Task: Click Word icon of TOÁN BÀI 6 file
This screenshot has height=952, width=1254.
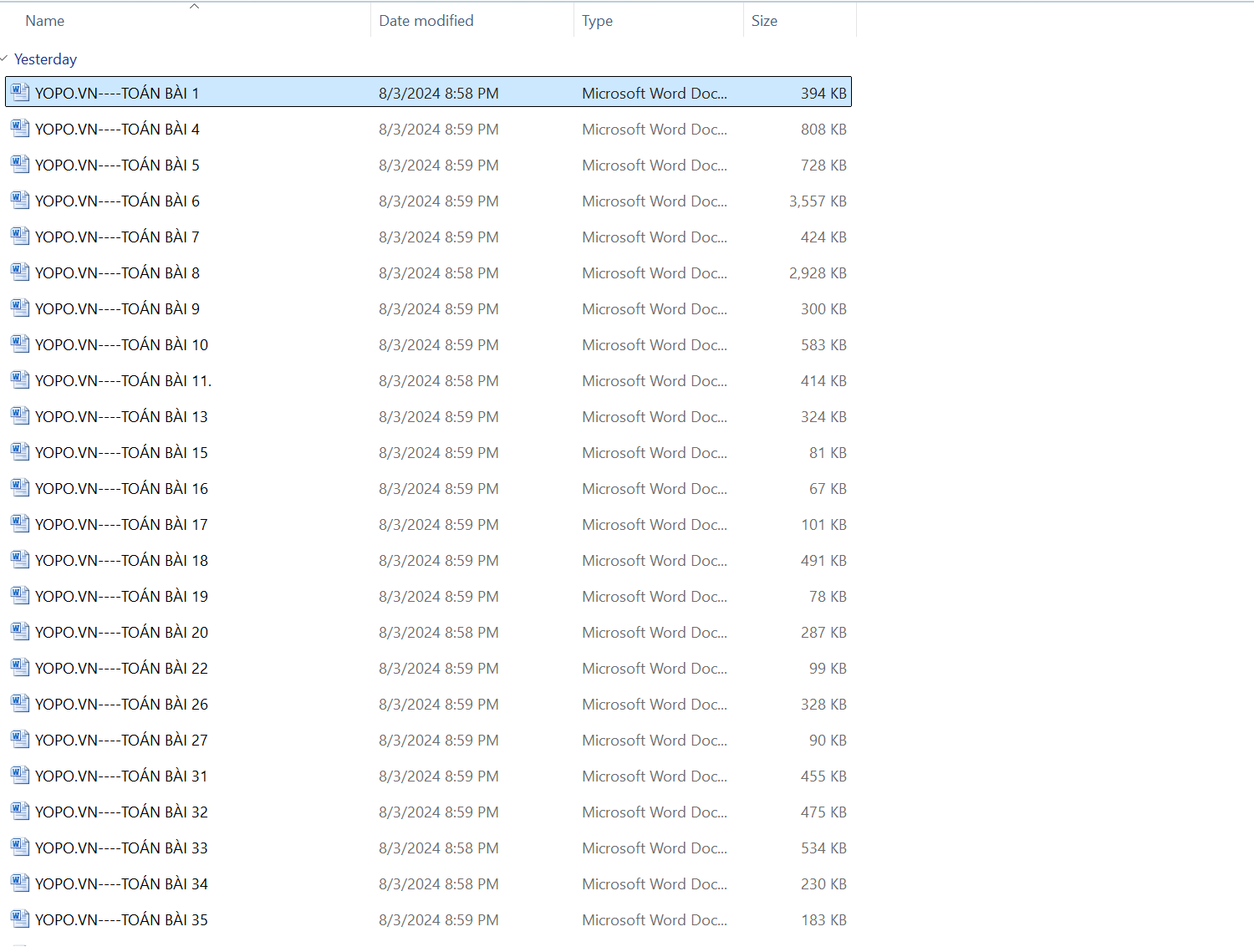Action: pos(20,200)
